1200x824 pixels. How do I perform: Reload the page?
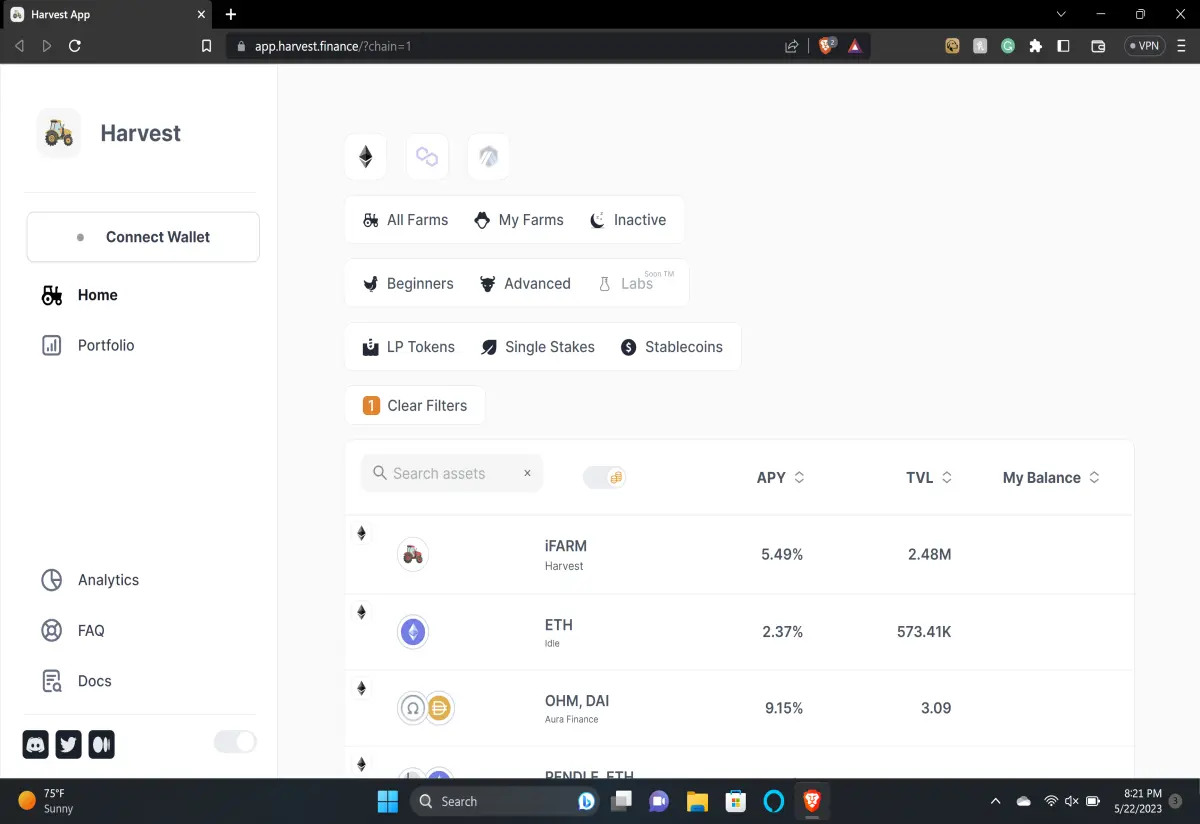coord(75,46)
